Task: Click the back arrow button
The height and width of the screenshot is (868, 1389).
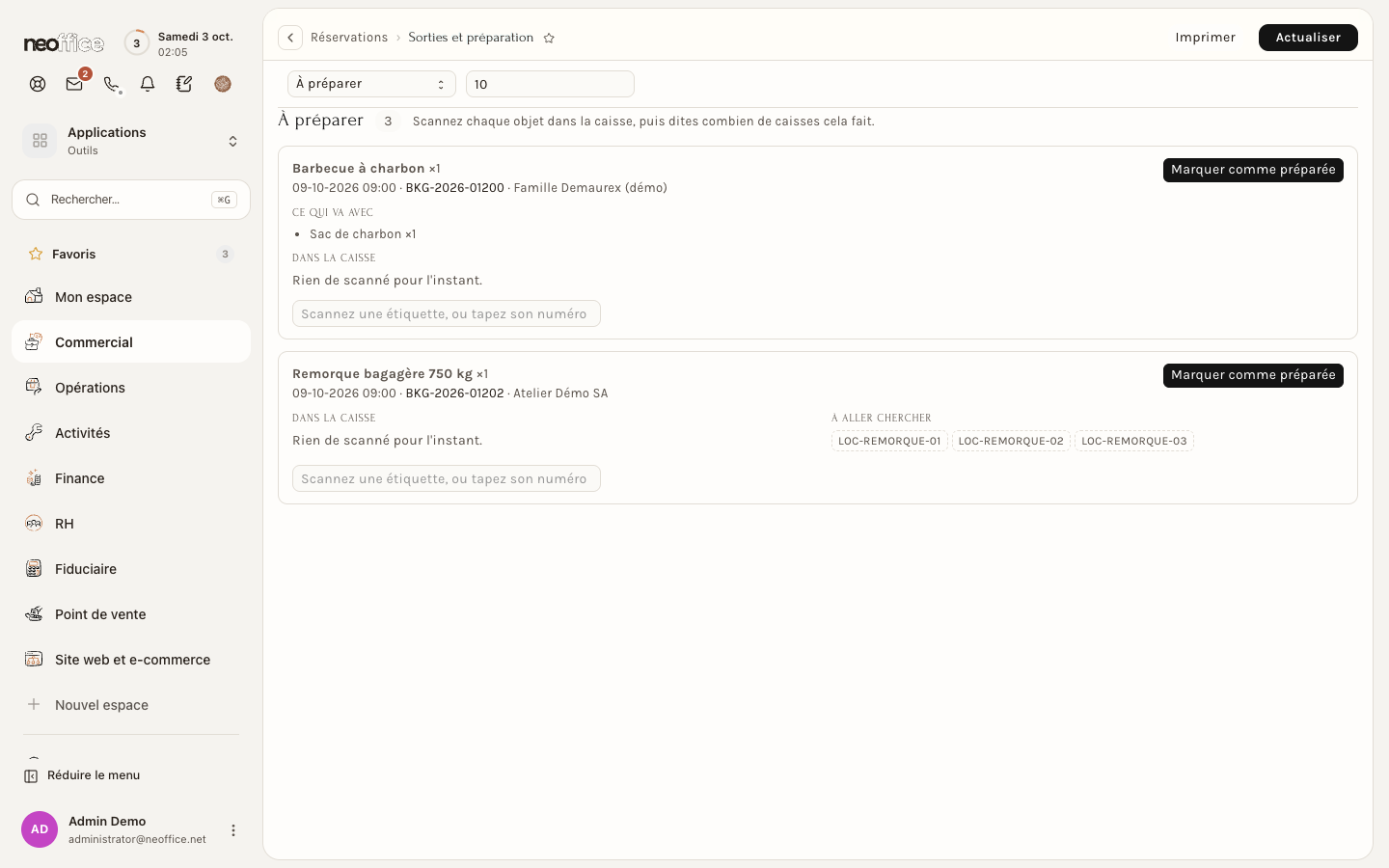Action: pyautogui.click(x=290, y=38)
